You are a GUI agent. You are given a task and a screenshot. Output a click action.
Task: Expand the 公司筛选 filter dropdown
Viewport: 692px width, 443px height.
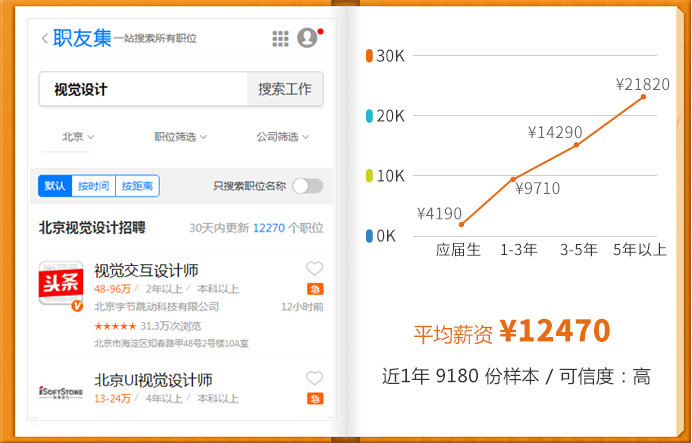point(283,136)
